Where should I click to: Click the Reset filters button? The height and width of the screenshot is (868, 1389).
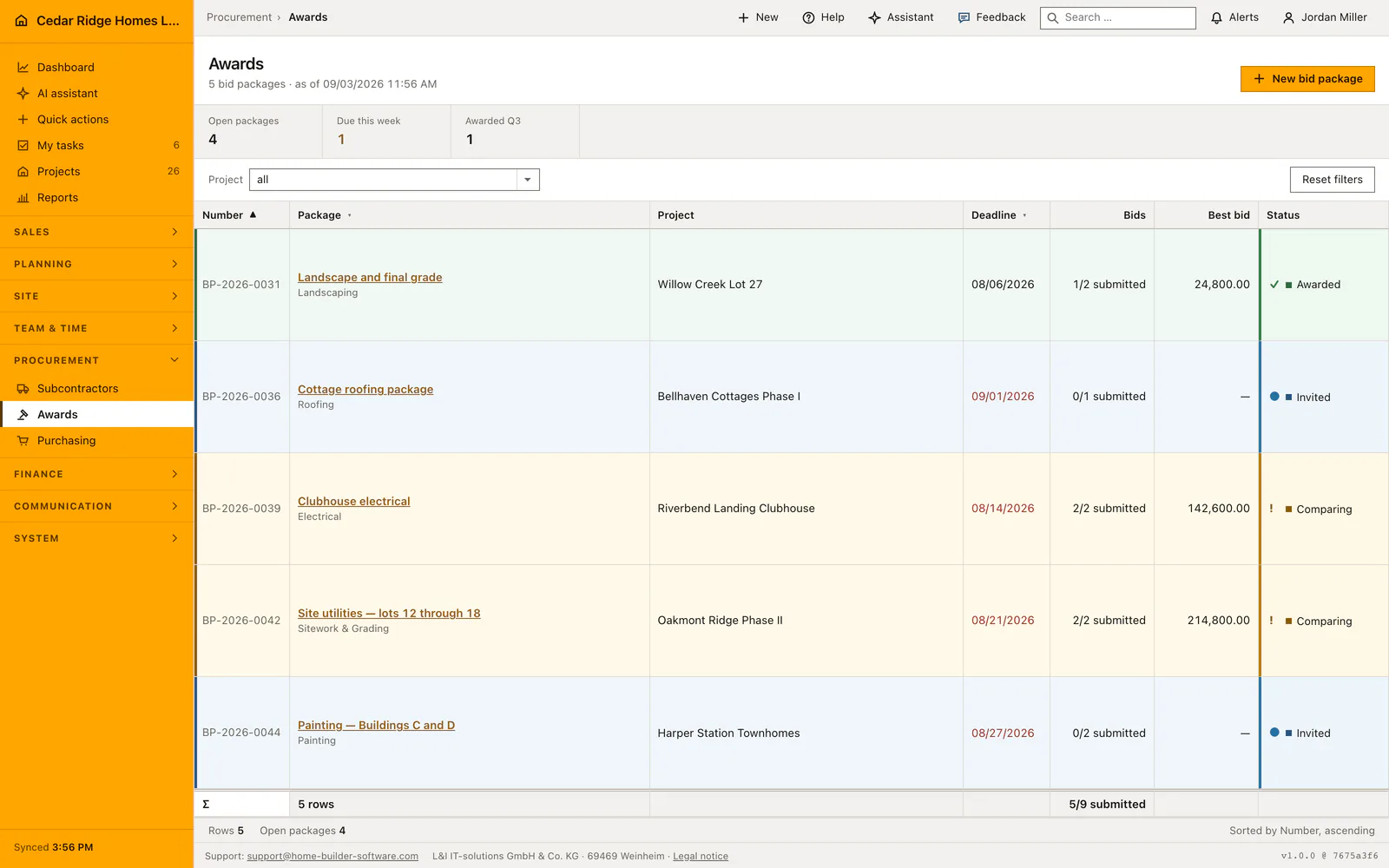pos(1333,180)
